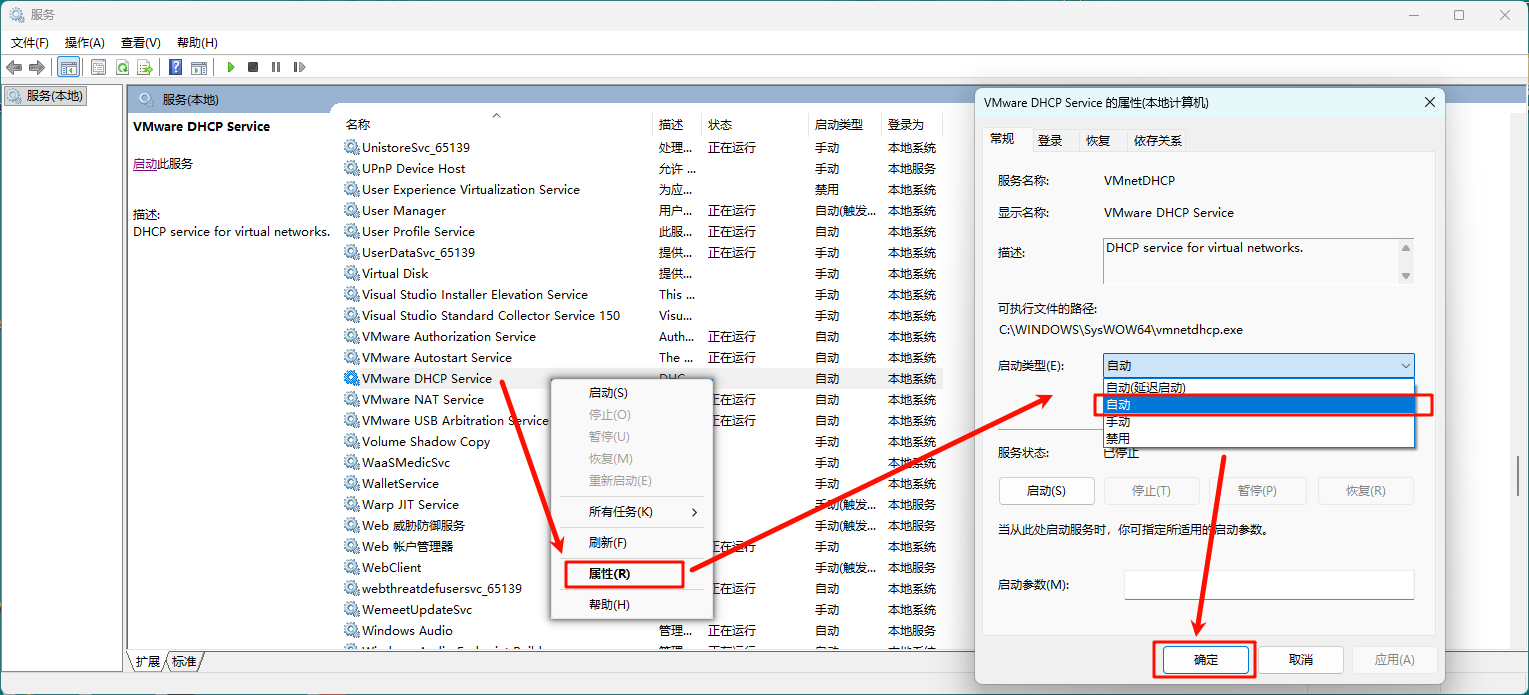Select 服务(本地) node in left tree

click(46, 96)
